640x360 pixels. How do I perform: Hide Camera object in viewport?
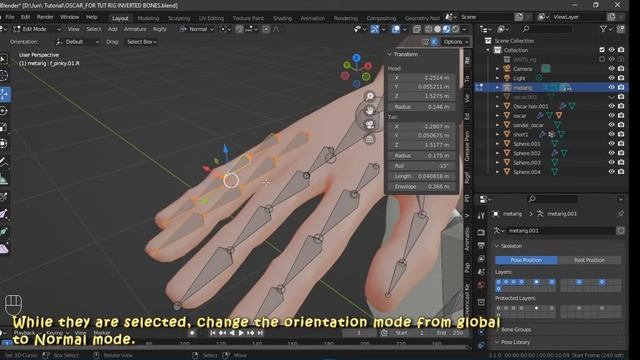[611, 69]
